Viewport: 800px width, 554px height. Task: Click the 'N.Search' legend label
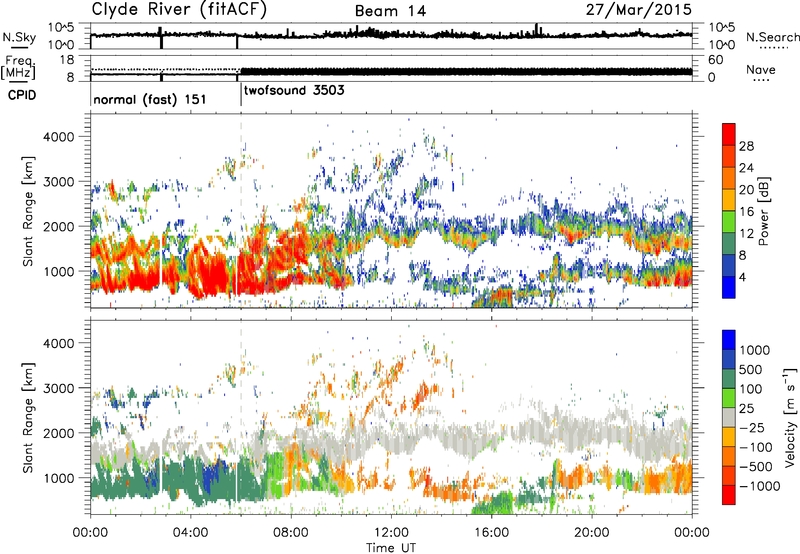pyautogui.click(x=772, y=37)
